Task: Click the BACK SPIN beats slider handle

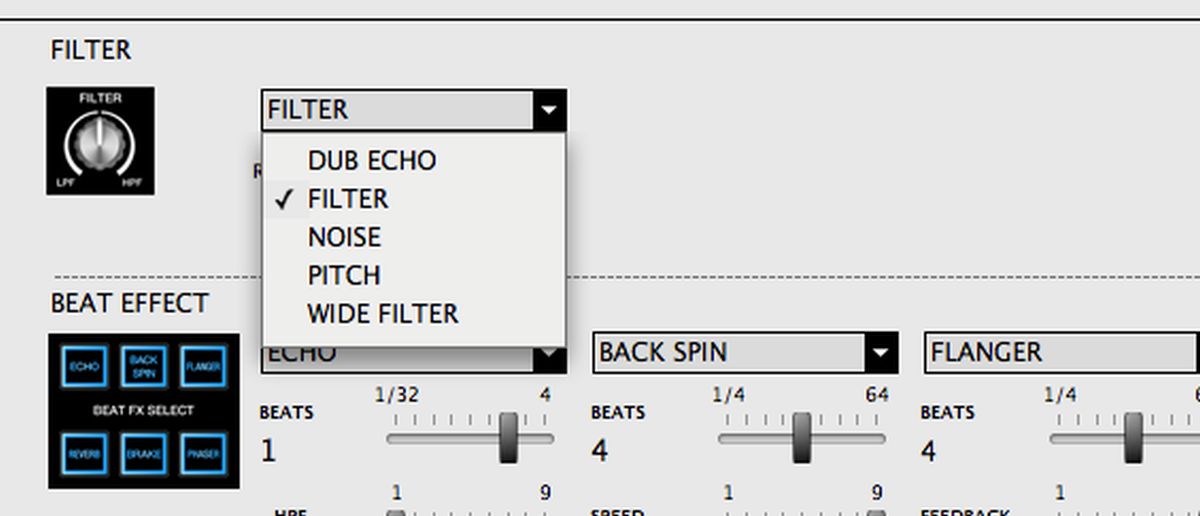Action: click(x=802, y=437)
